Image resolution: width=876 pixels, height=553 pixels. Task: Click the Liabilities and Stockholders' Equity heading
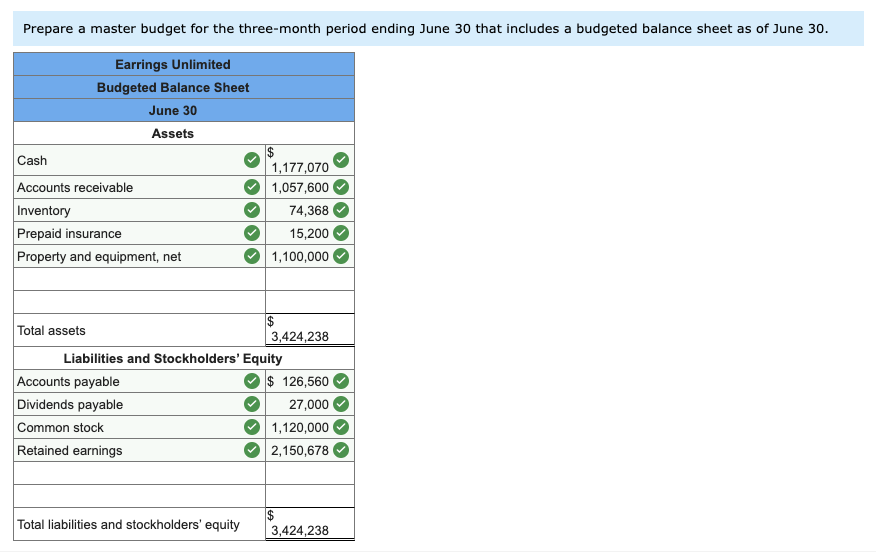(x=173, y=358)
